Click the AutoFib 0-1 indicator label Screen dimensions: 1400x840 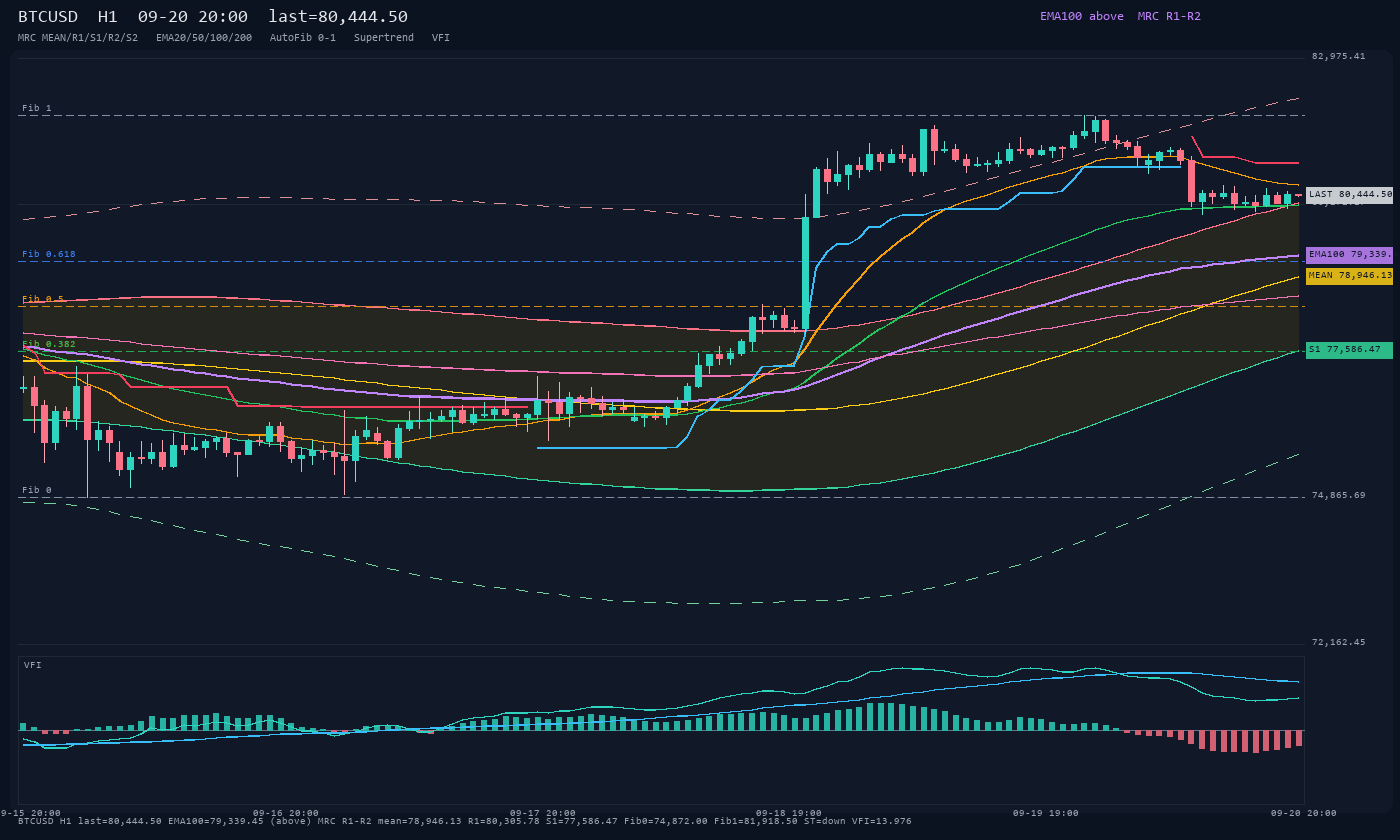[303, 38]
